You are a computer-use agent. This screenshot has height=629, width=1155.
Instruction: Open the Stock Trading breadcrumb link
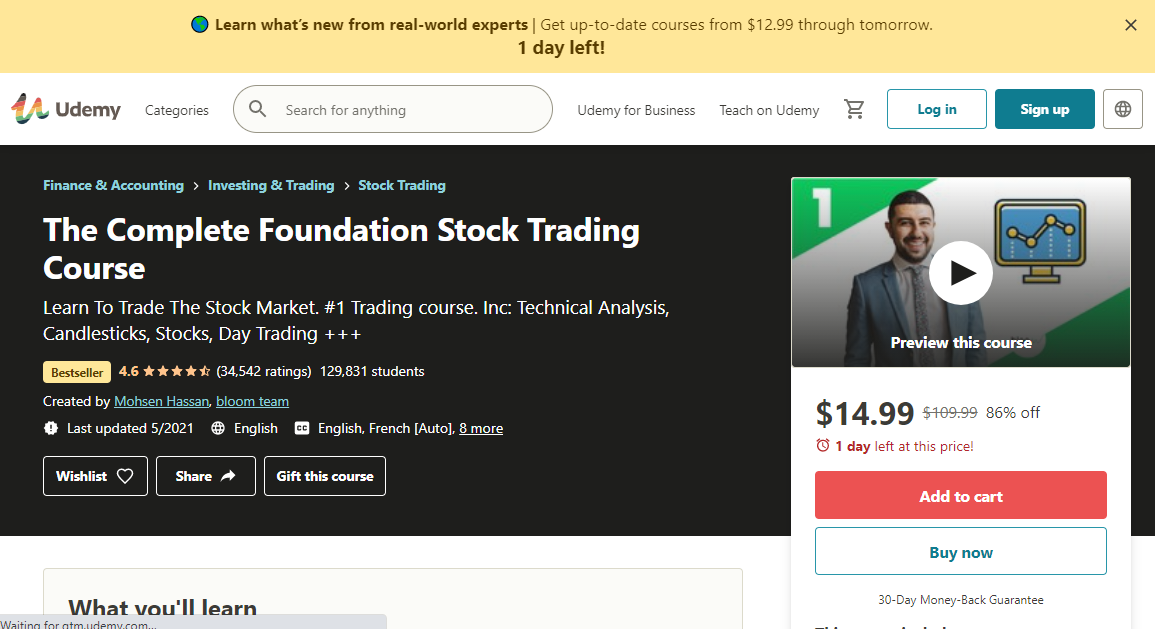click(x=402, y=185)
